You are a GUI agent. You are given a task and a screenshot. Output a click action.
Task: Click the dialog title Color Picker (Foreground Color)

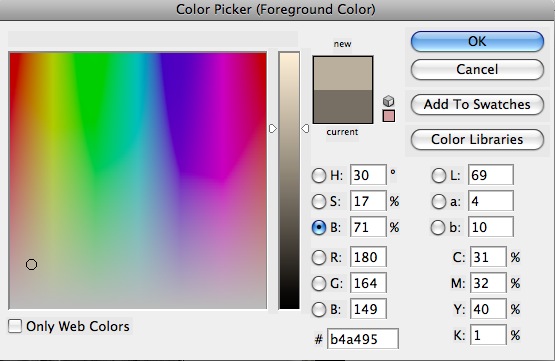pyautogui.click(x=276, y=10)
